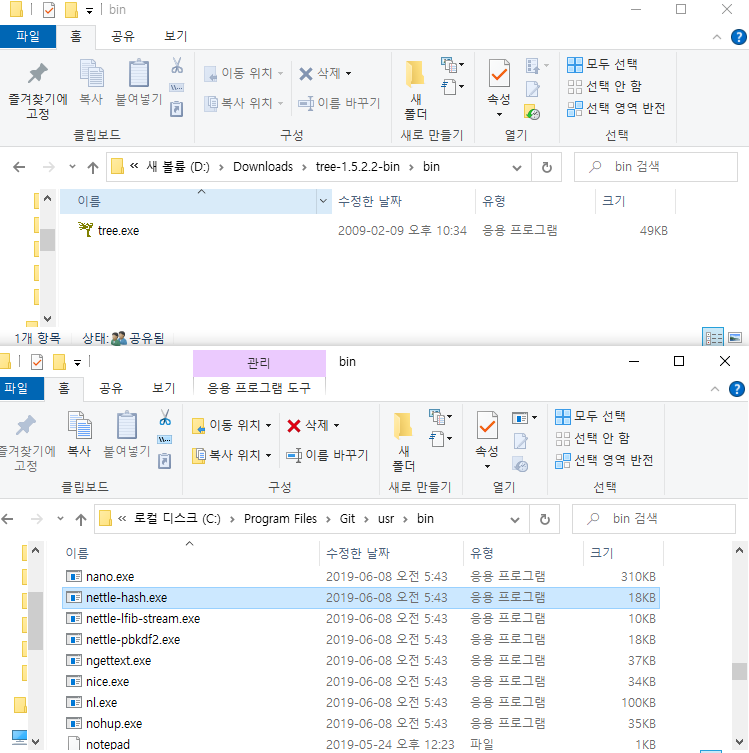Click red X 삭제 delete icon in lower window
The image size is (749, 753).
click(293, 426)
